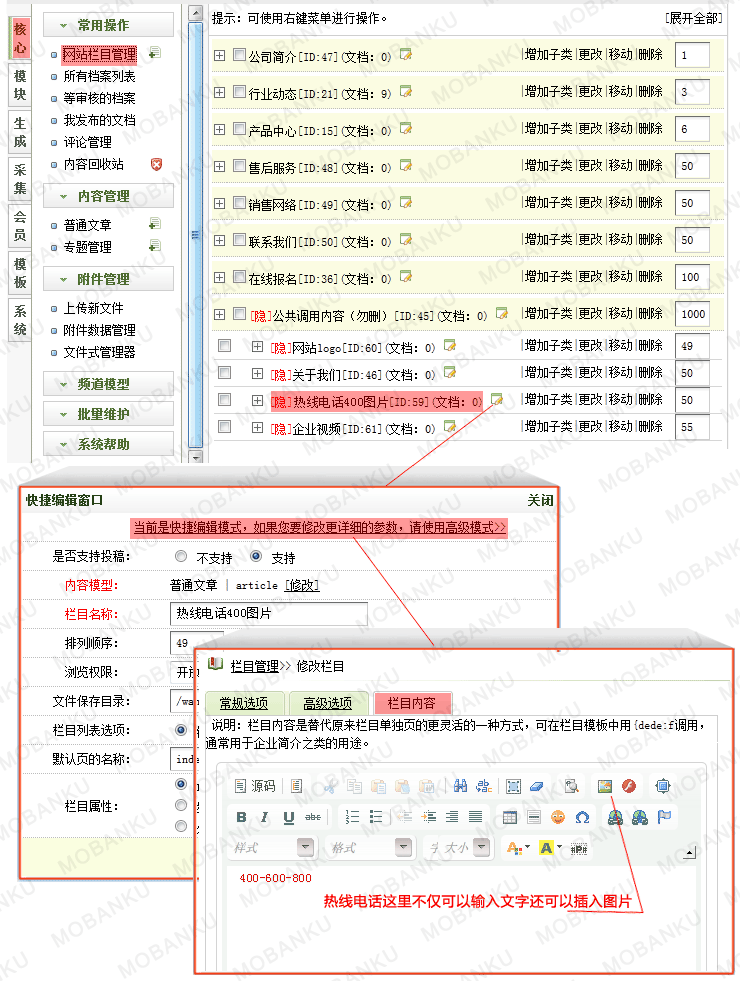This screenshot has height=981, width=740.
Task: Expand the 在线报名 category tree node
Action: [x=220, y=277]
